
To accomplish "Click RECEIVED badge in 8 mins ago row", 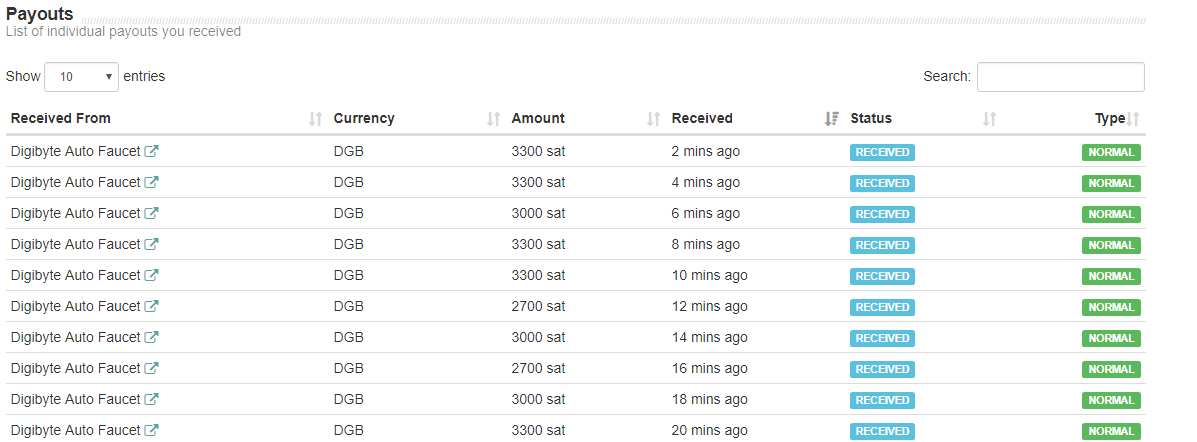I will [x=882, y=245].
